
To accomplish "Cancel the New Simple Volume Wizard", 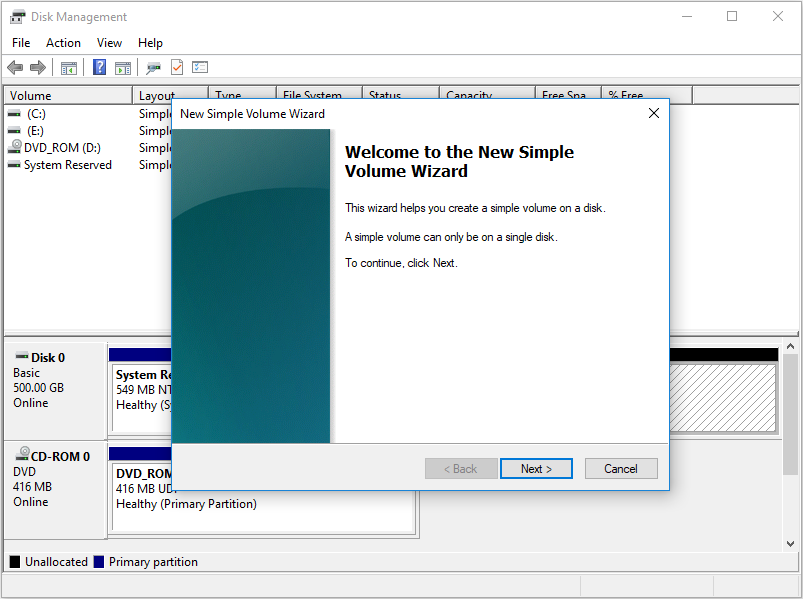I will 621,468.
